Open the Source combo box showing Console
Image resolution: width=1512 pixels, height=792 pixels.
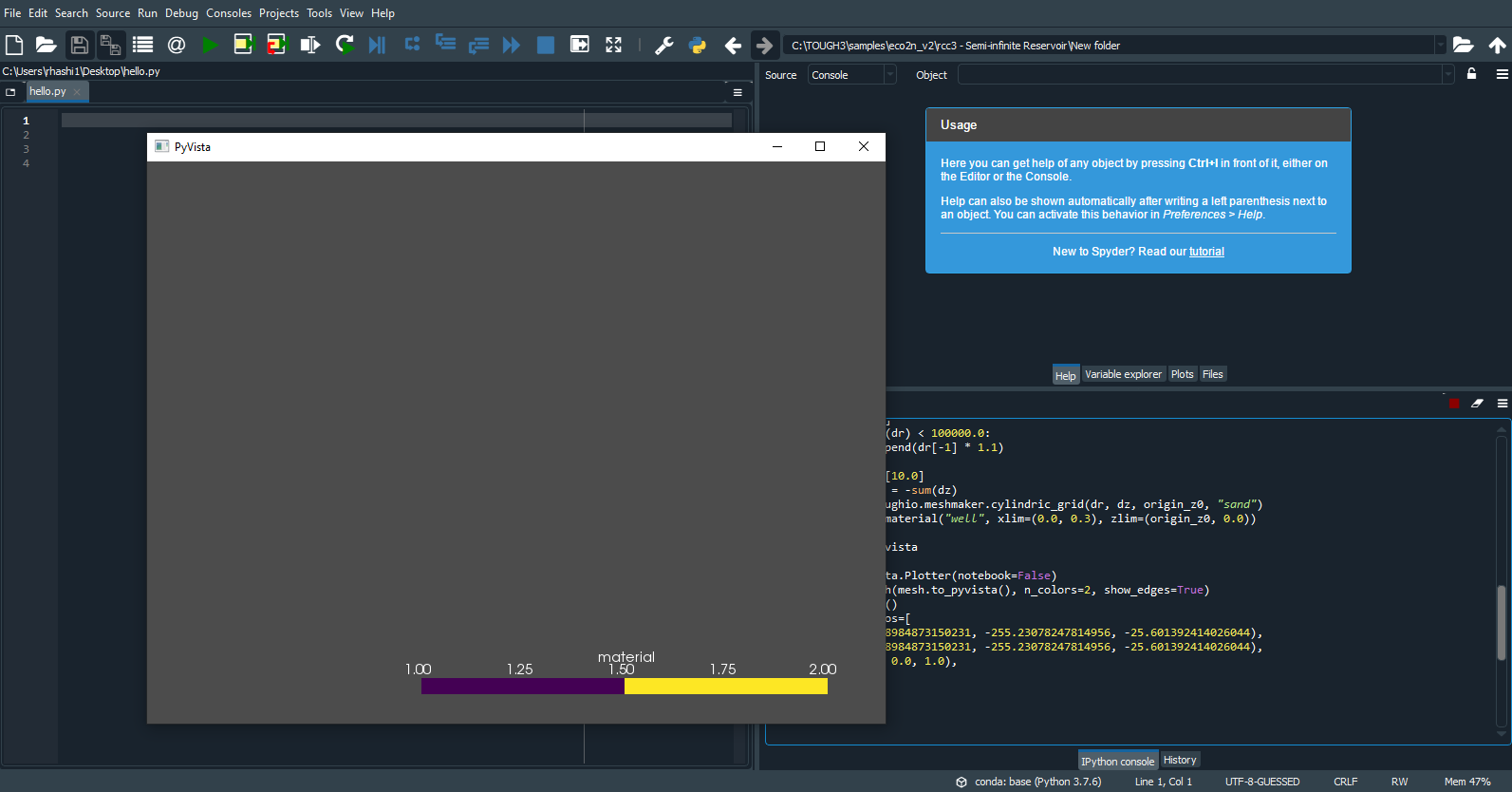pyautogui.click(x=851, y=75)
